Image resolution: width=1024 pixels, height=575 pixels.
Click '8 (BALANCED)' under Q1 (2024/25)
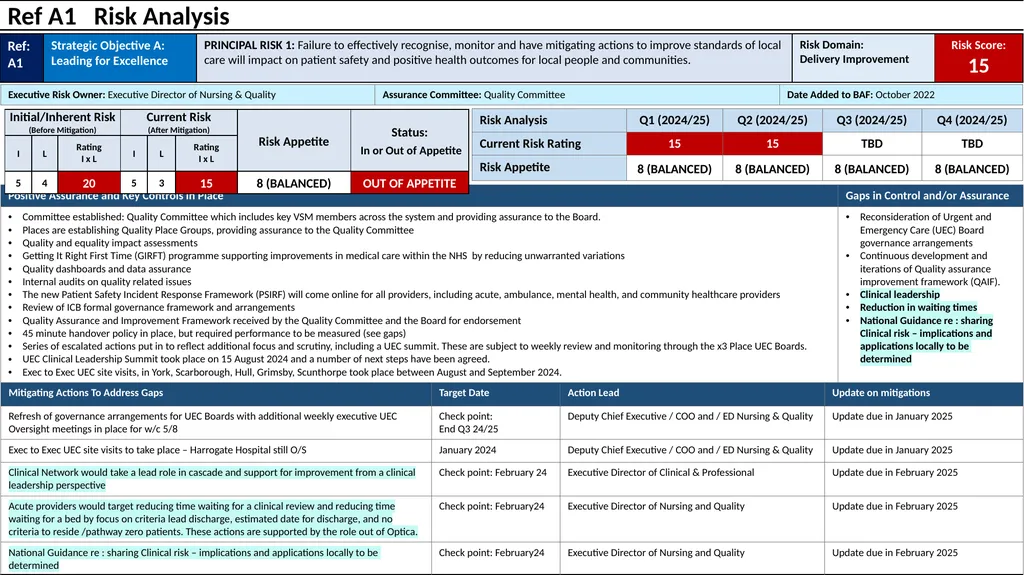click(x=674, y=169)
